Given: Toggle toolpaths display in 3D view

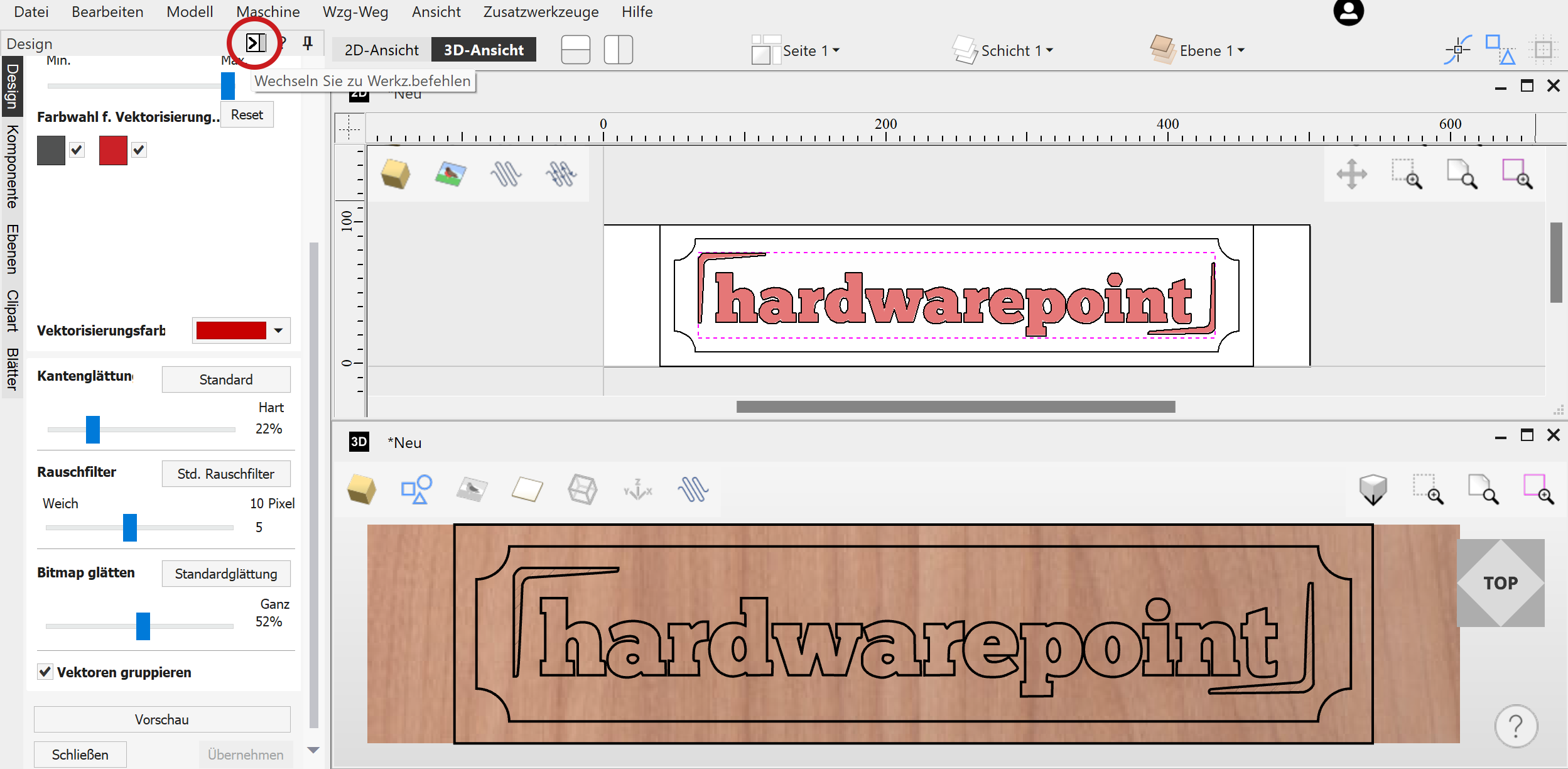Looking at the screenshot, I should pos(693,489).
